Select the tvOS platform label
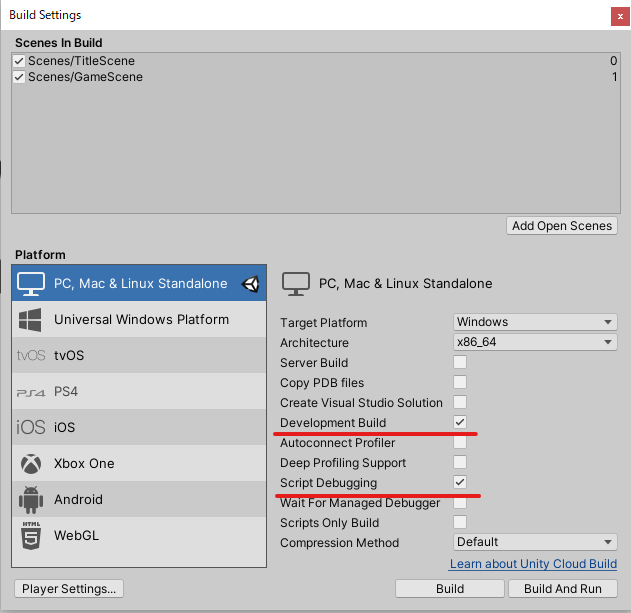631x613 pixels. pyautogui.click(x=69, y=356)
